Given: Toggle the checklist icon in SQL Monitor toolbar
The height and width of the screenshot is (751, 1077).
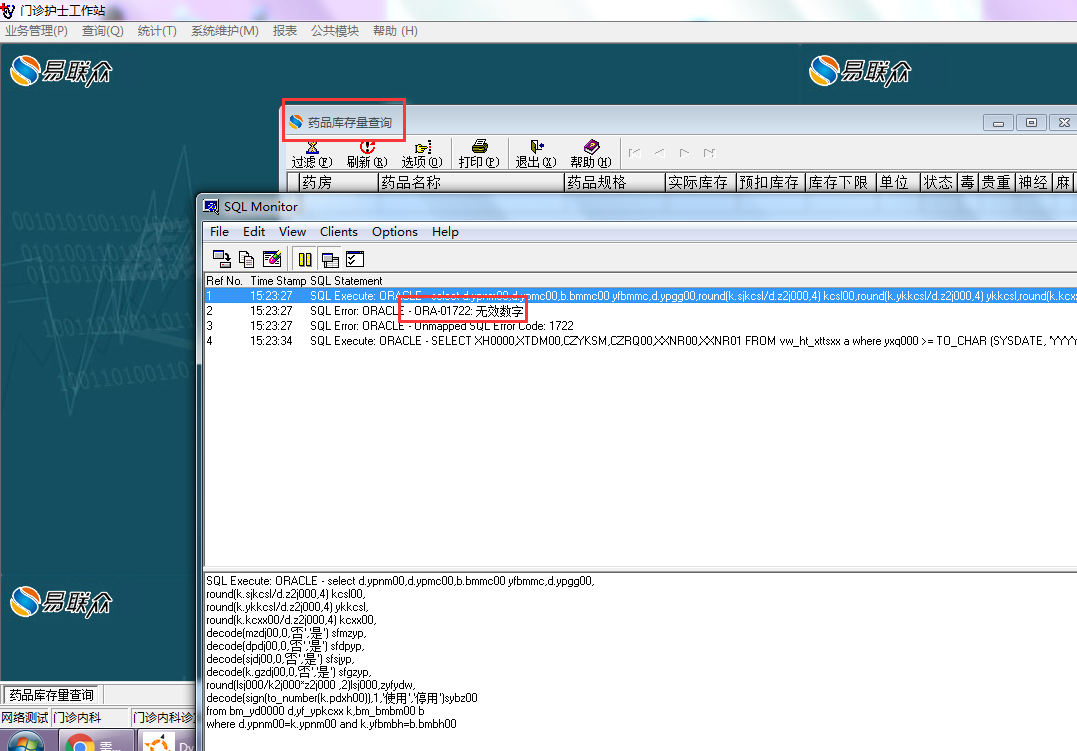Looking at the screenshot, I should pos(354,259).
